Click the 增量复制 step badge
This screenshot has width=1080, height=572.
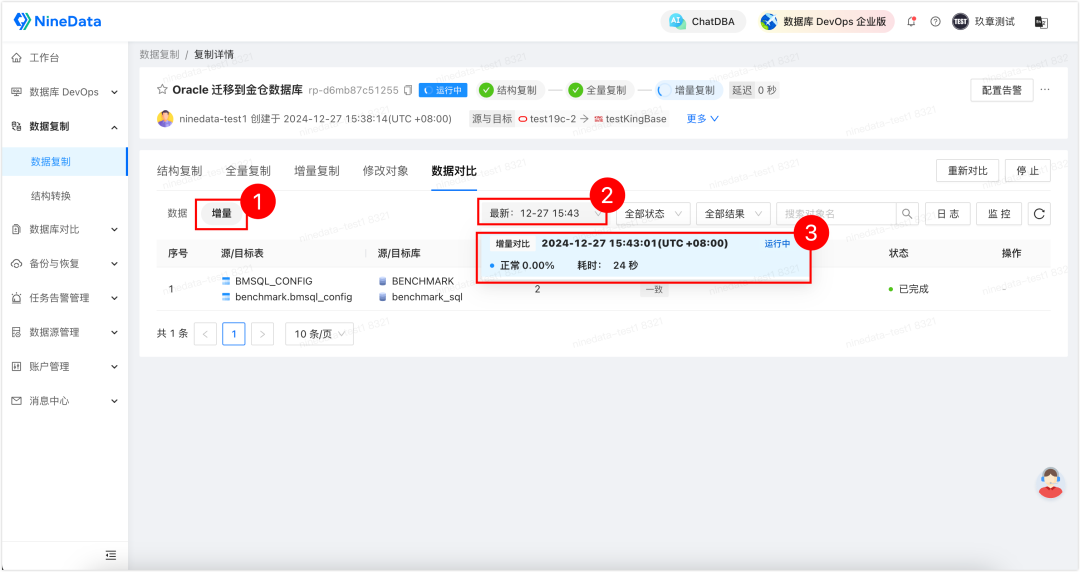tap(687, 90)
